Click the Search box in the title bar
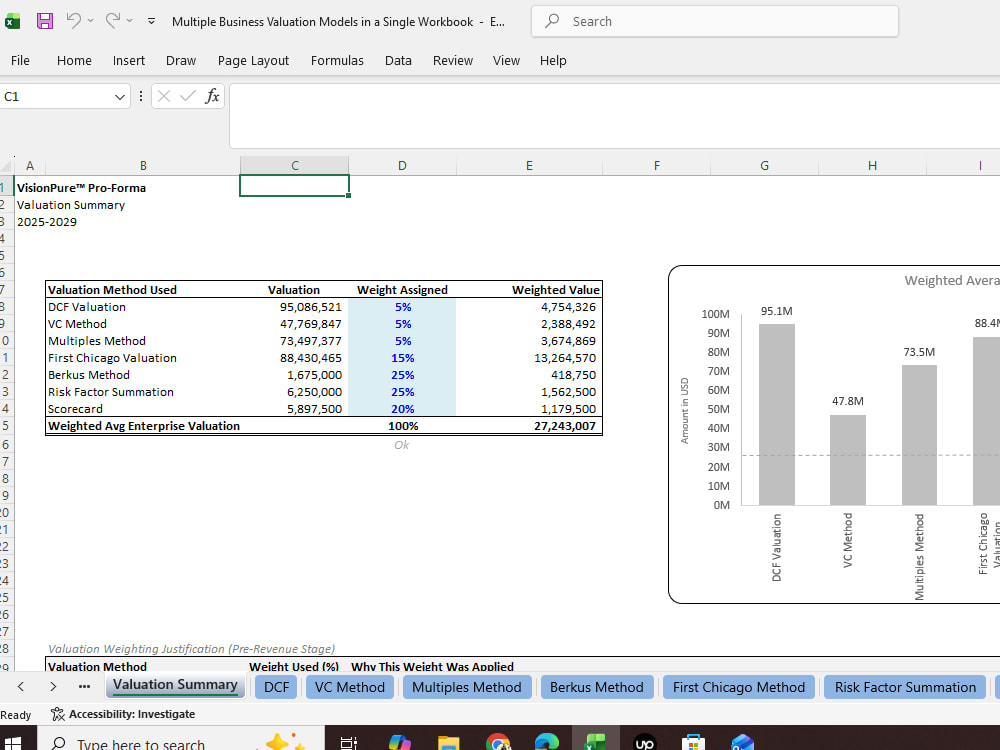Screen dimensions: 1000x750 coord(715,21)
